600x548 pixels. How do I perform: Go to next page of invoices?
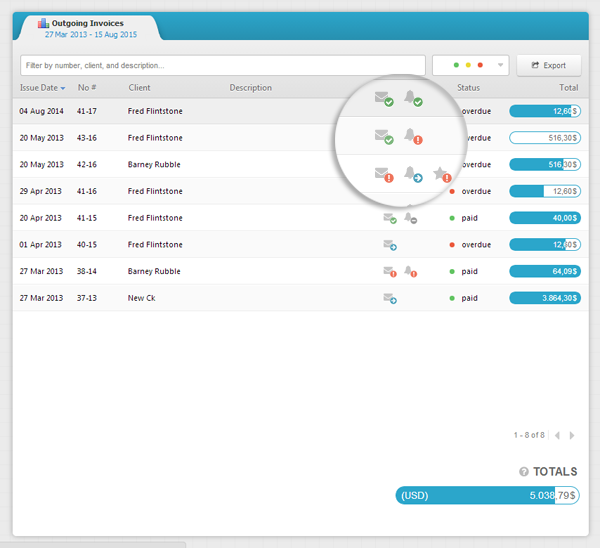pyautogui.click(x=571, y=436)
